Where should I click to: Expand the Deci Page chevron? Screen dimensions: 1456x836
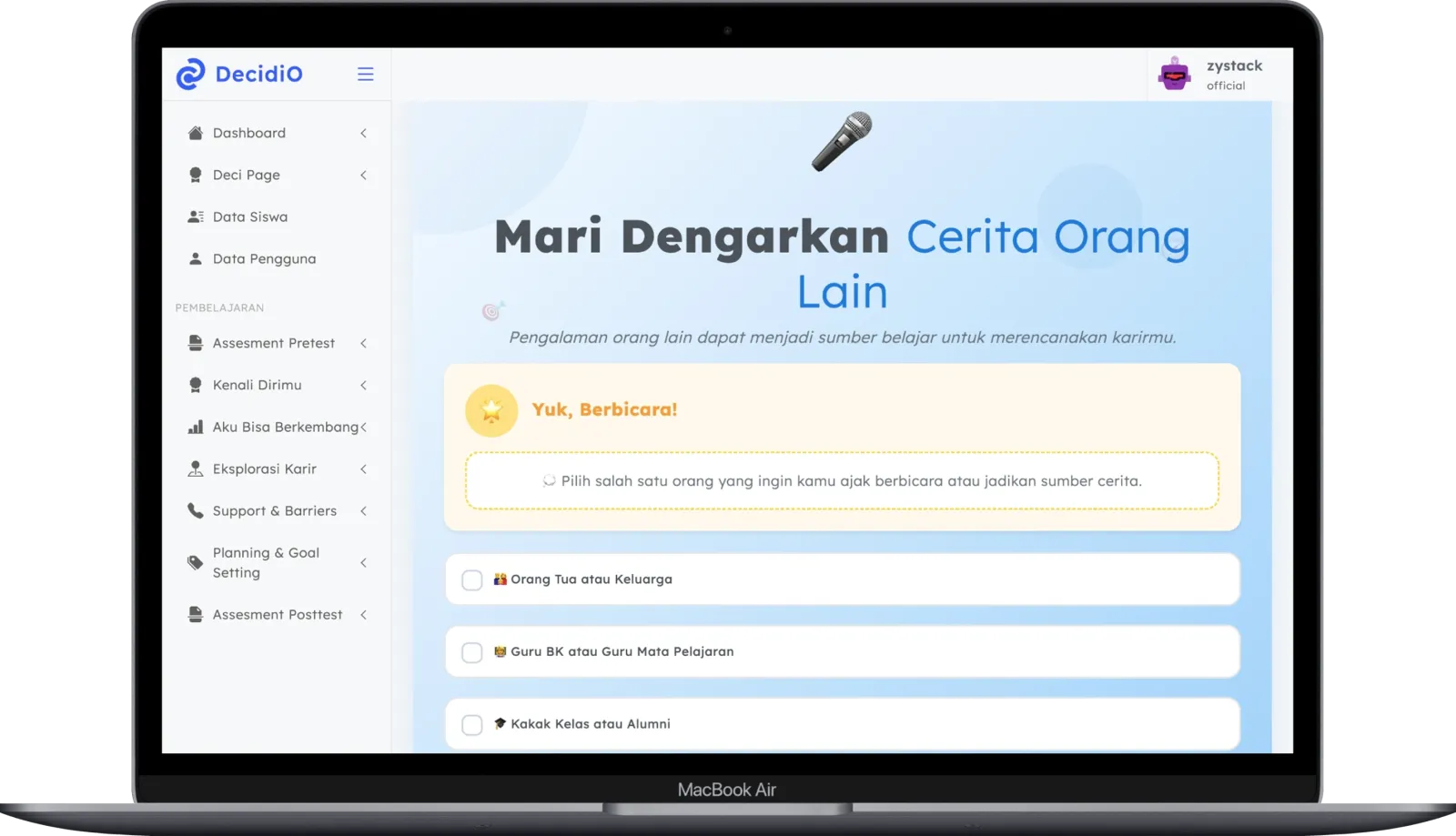click(x=363, y=175)
